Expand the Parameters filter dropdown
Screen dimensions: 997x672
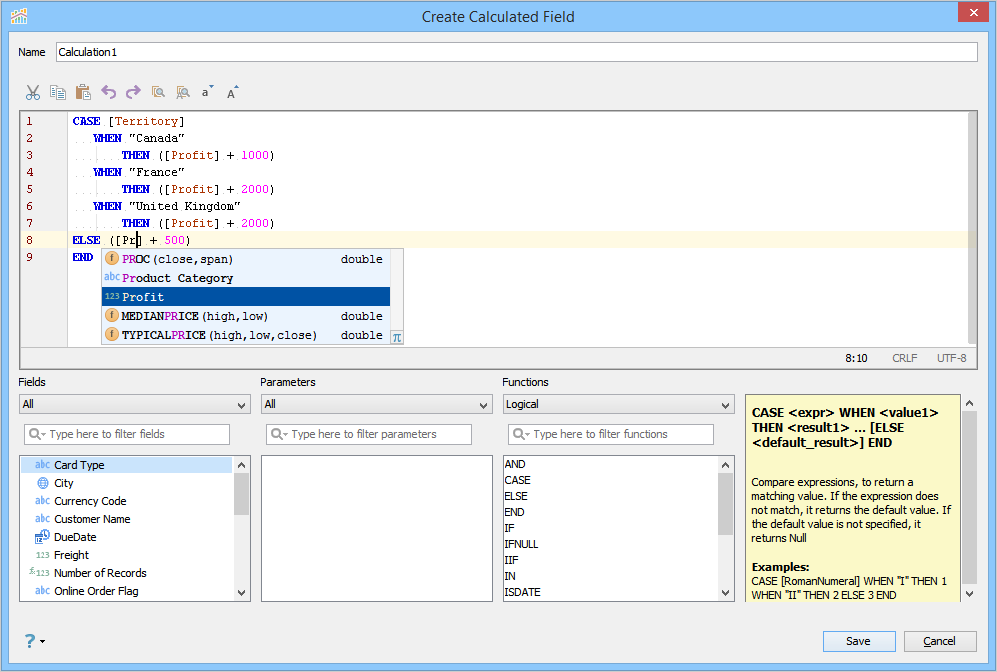pos(376,405)
